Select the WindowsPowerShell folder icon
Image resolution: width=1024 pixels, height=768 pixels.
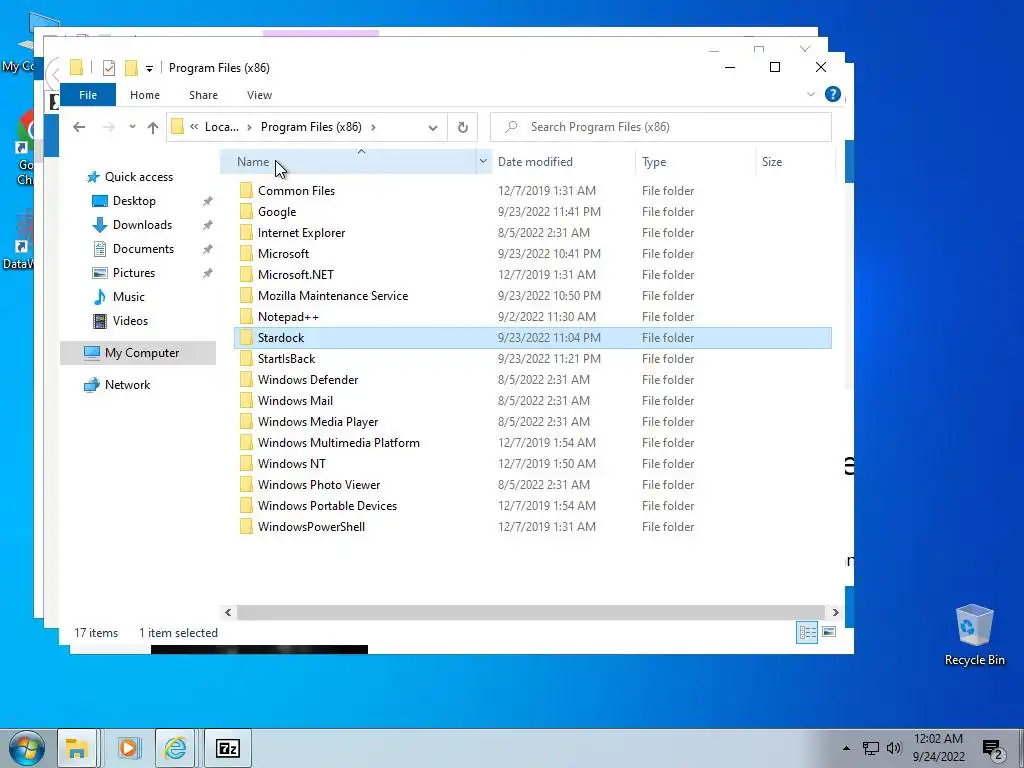(246, 526)
